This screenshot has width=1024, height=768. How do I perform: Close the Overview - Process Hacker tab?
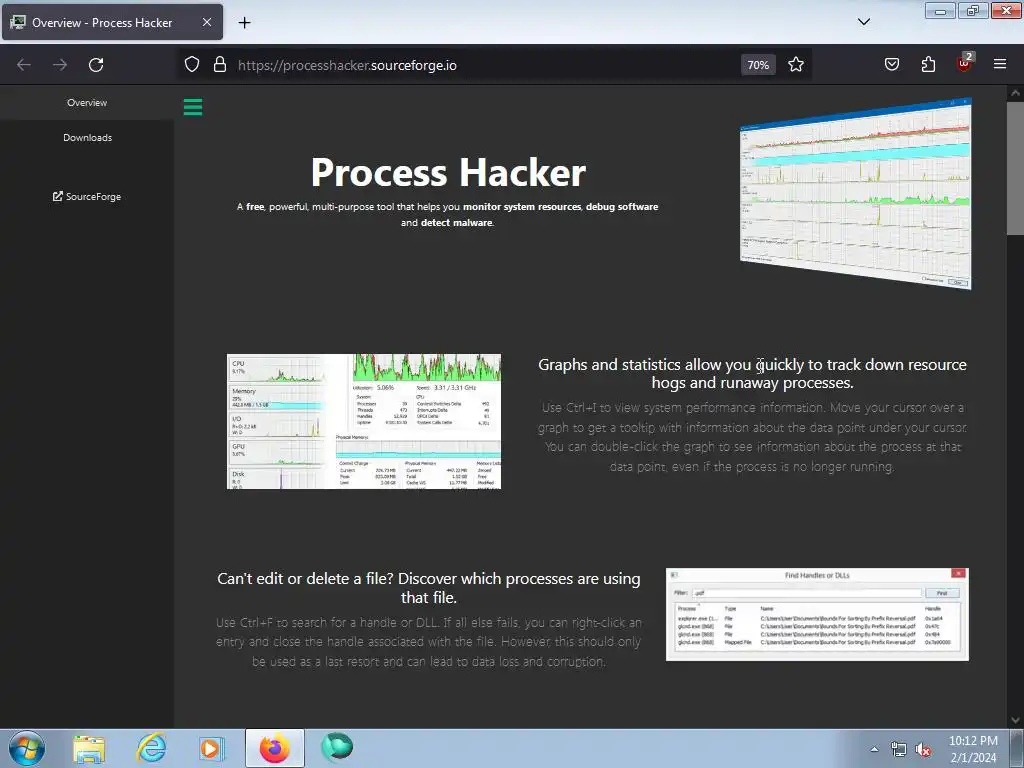pyautogui.click(x=207, y=22)
